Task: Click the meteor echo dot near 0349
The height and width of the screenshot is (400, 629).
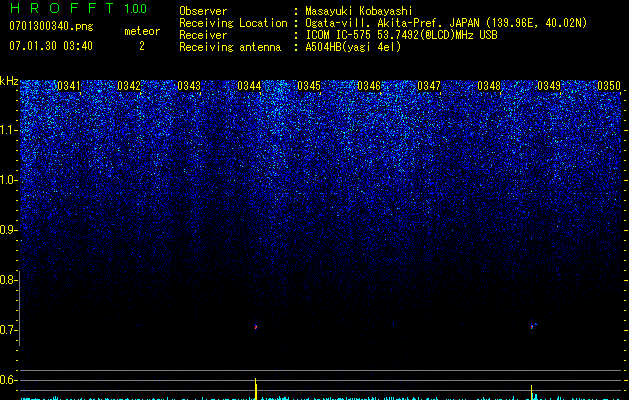Action: [x=533, y=326]
